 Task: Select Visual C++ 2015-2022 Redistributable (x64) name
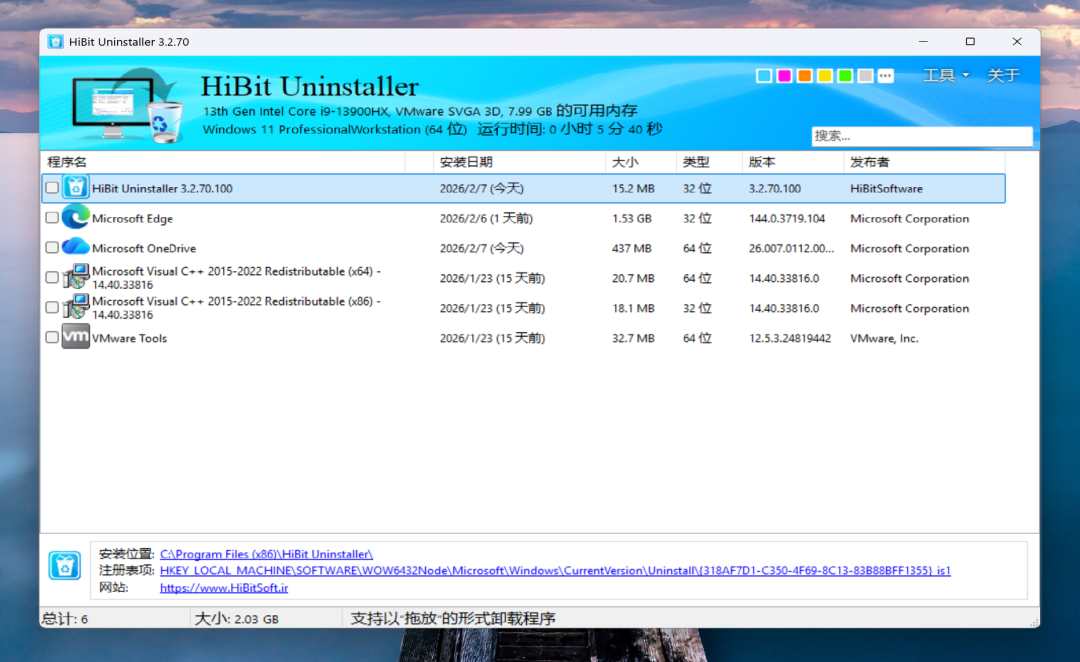236,278
